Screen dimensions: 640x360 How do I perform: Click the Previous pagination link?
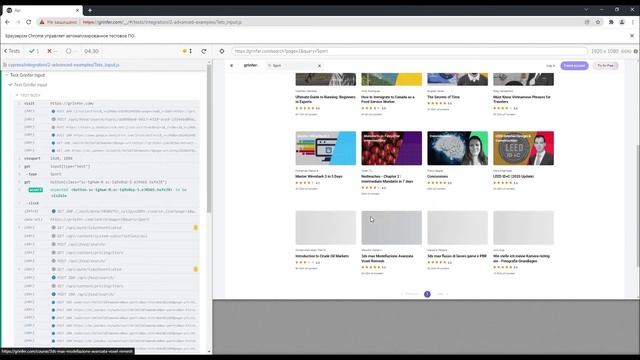pos(410,294)
